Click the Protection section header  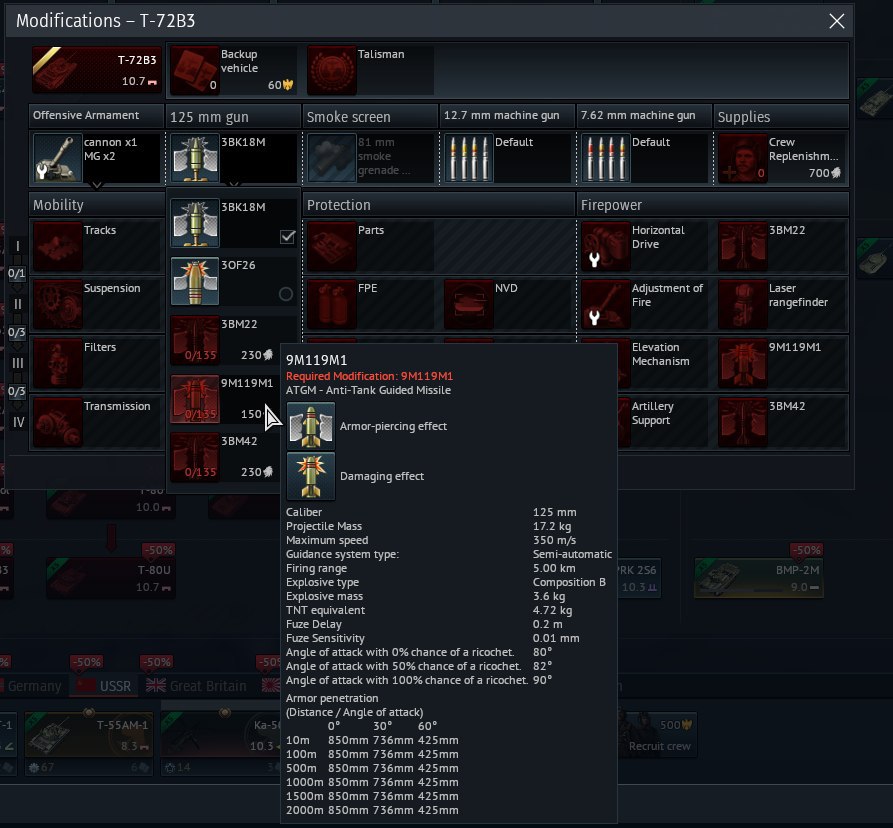click(x=439, y=205)
